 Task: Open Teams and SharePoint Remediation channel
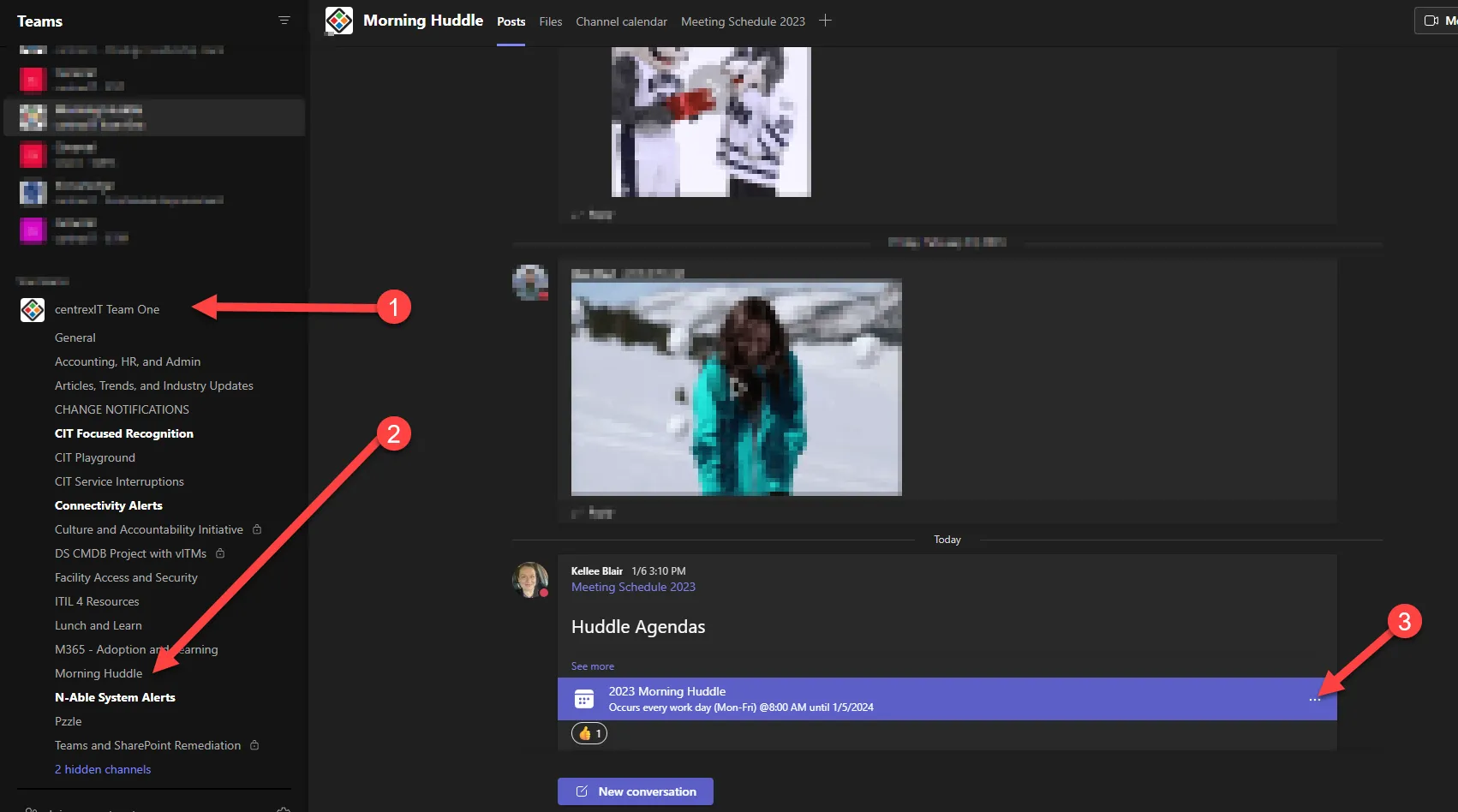pyautogui.click(x=147, y=745)
